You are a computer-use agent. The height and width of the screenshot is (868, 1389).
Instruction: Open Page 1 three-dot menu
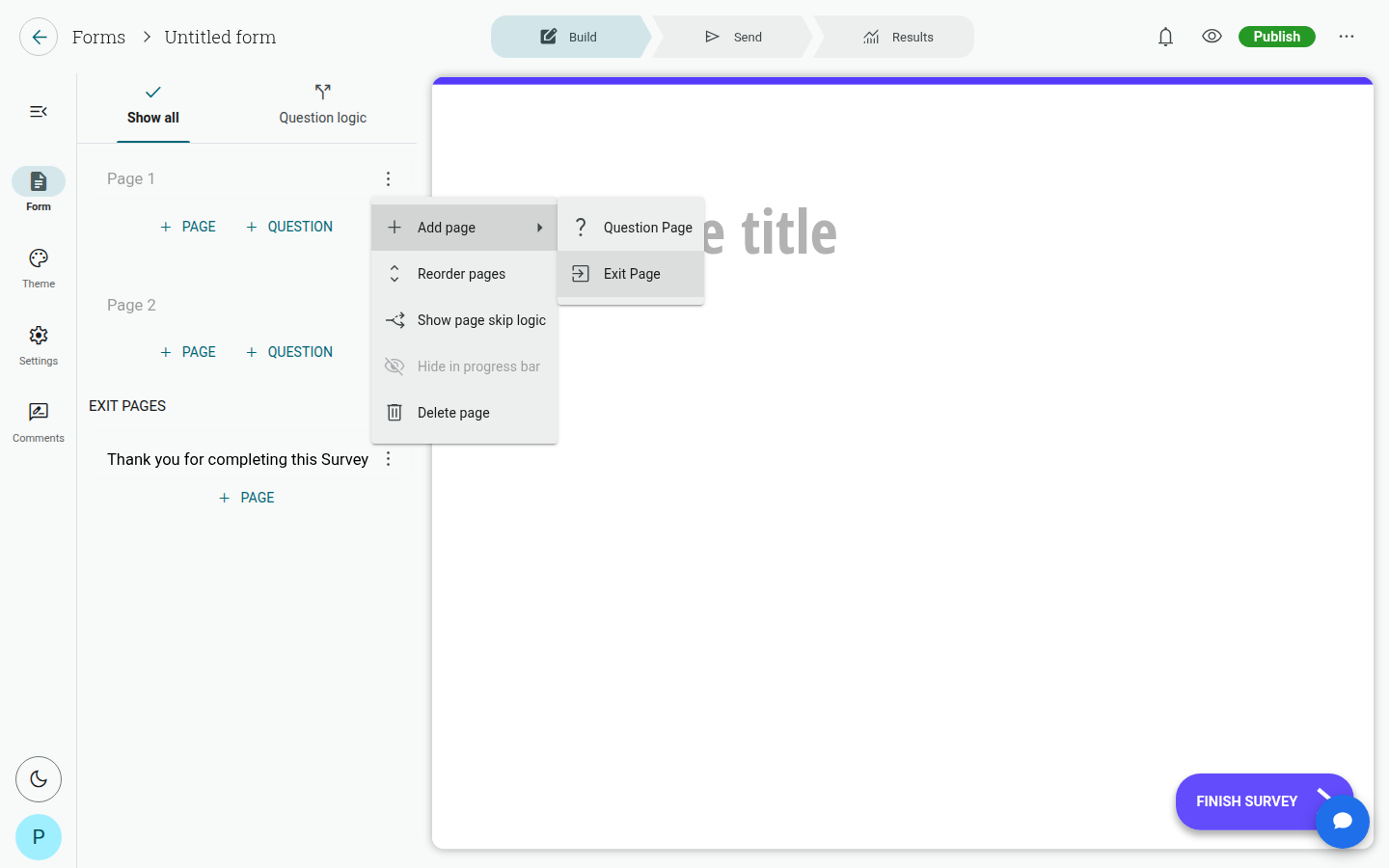click(x=388, y=178)
